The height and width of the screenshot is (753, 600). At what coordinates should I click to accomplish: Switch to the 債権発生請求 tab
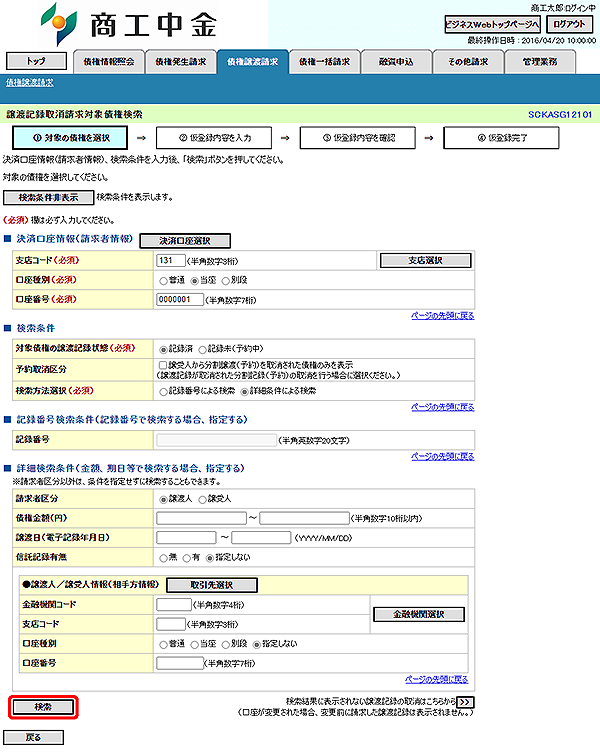(181, 62)
